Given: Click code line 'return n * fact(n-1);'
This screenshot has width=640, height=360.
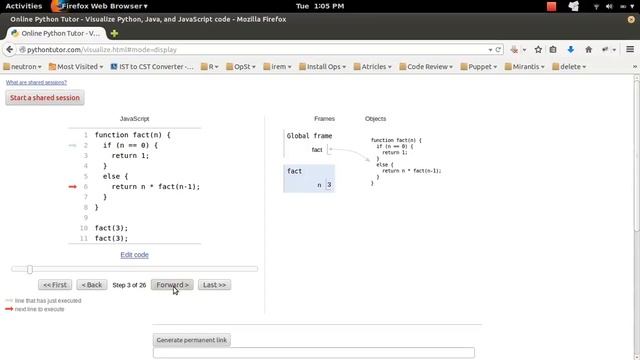Looking at the screenshot, I should [156, 187].
